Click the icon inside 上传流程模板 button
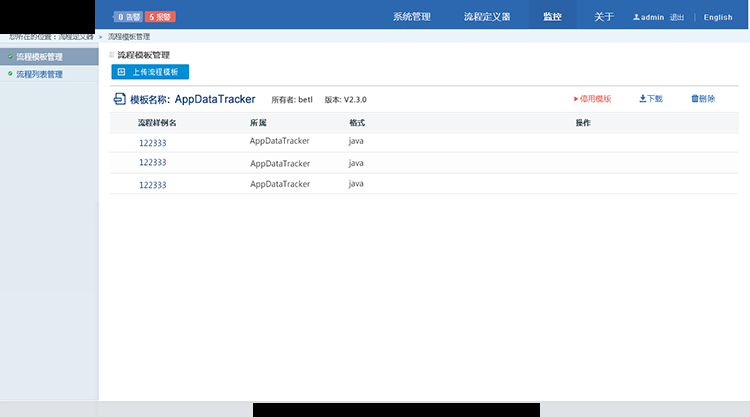750x417 pixels. 121,72
